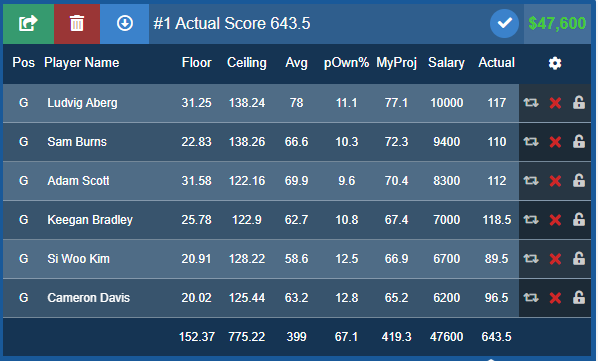
Task: Click the blue download arrow icon
Action: pyautogui.click(x=125, y=24)
